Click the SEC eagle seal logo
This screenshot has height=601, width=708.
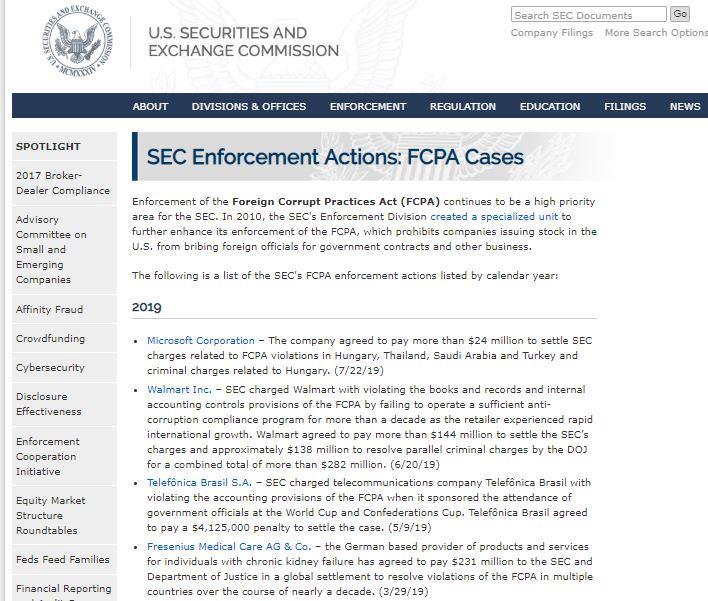pos(77,41)
